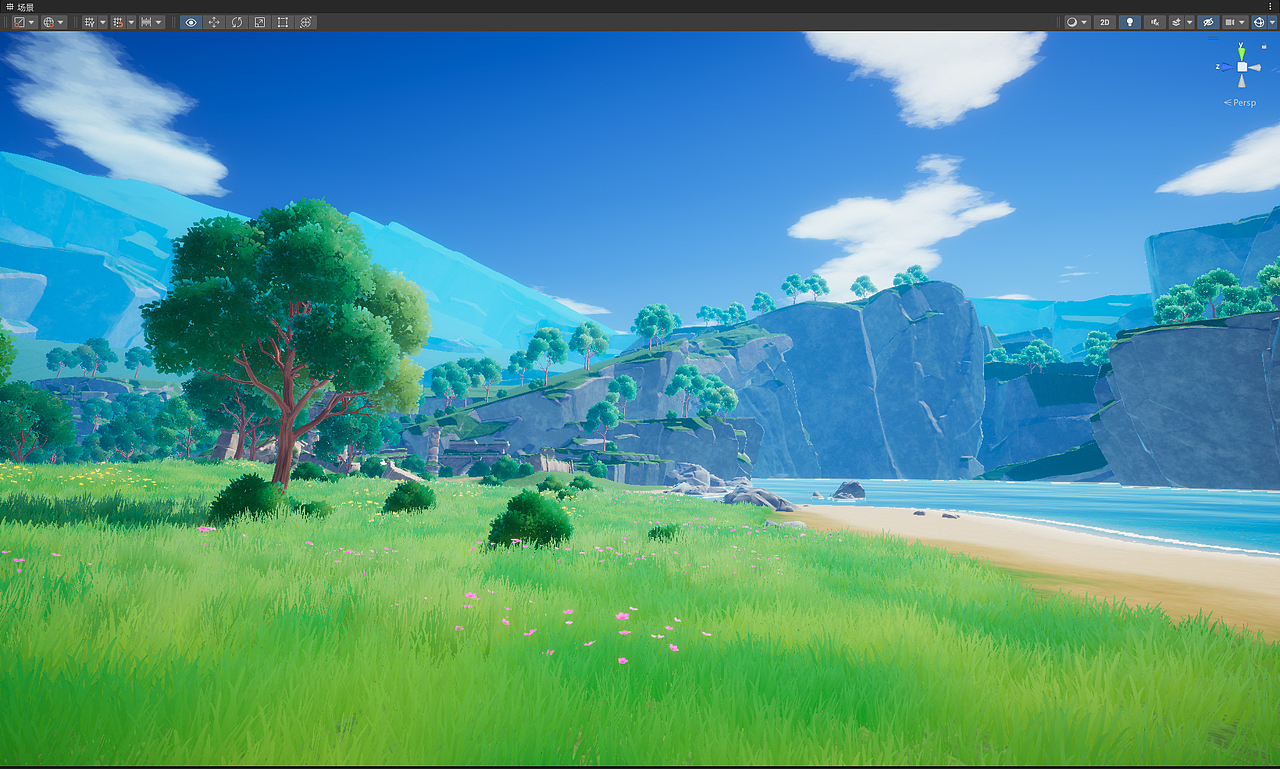Expand the scene effects dropdown arrow
Viewport: 1280px width, 769px height.
(1190, 22)
